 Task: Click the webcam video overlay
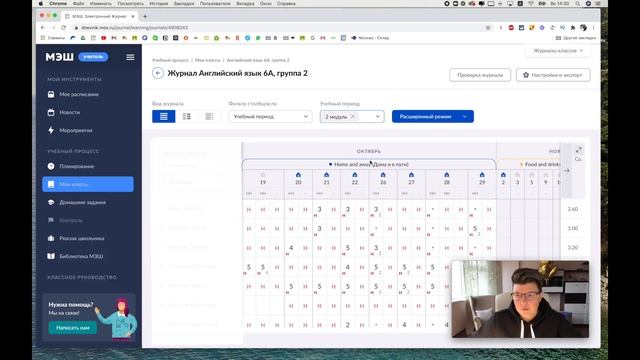(520, 299)
